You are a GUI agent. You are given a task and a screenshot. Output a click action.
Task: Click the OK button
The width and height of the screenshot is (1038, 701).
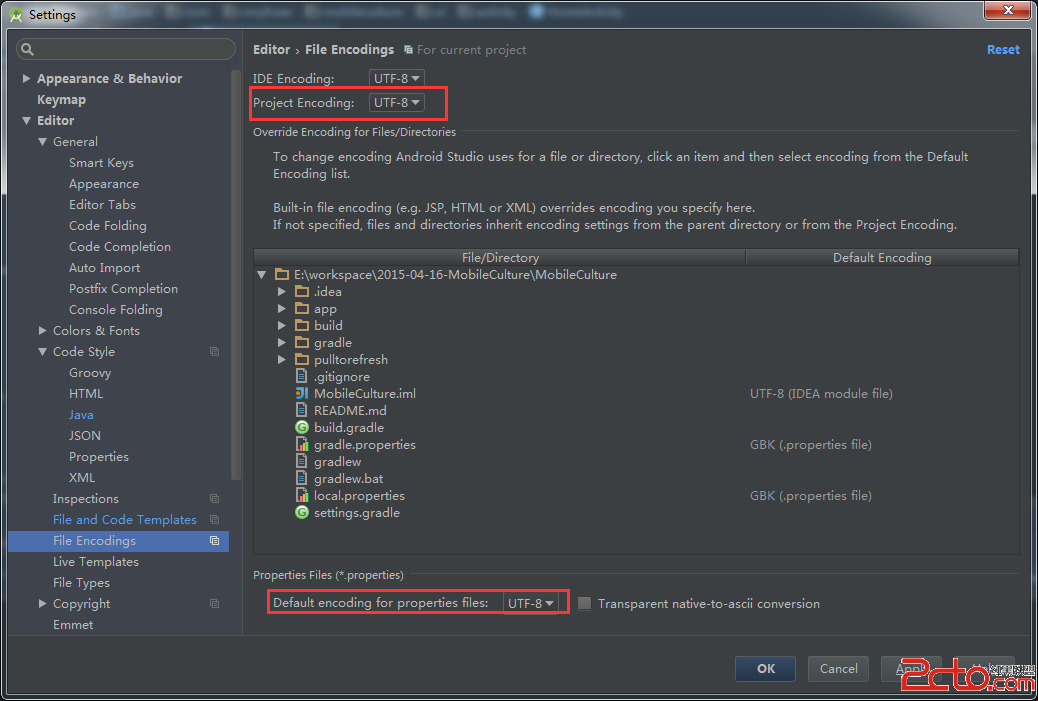tap(765, 669)
